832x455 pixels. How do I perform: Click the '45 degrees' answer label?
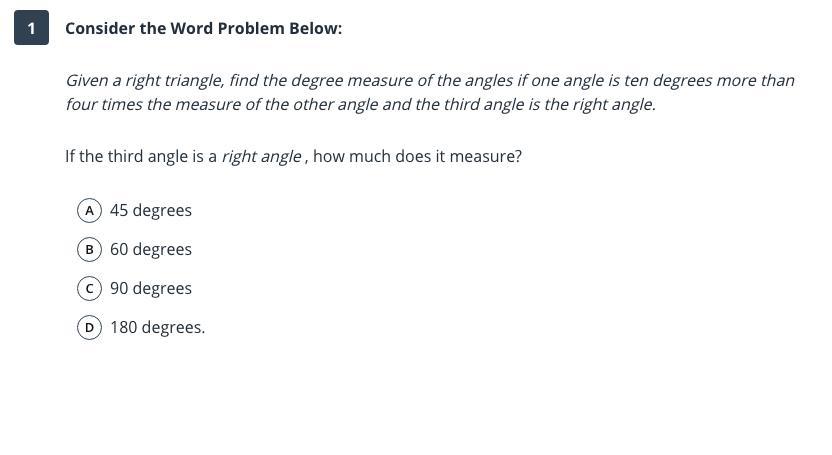click(x=151, y=210)
